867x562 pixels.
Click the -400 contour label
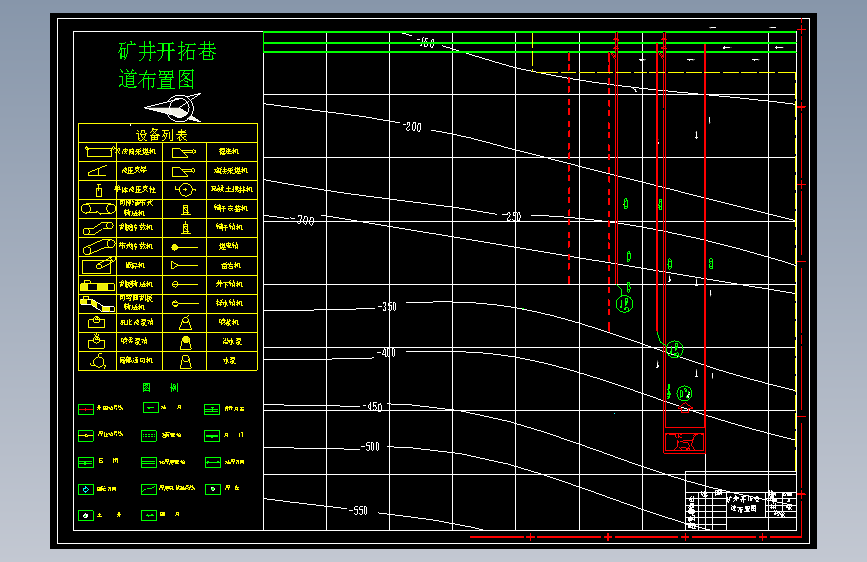pyautogui.click(x=386, y=352)
